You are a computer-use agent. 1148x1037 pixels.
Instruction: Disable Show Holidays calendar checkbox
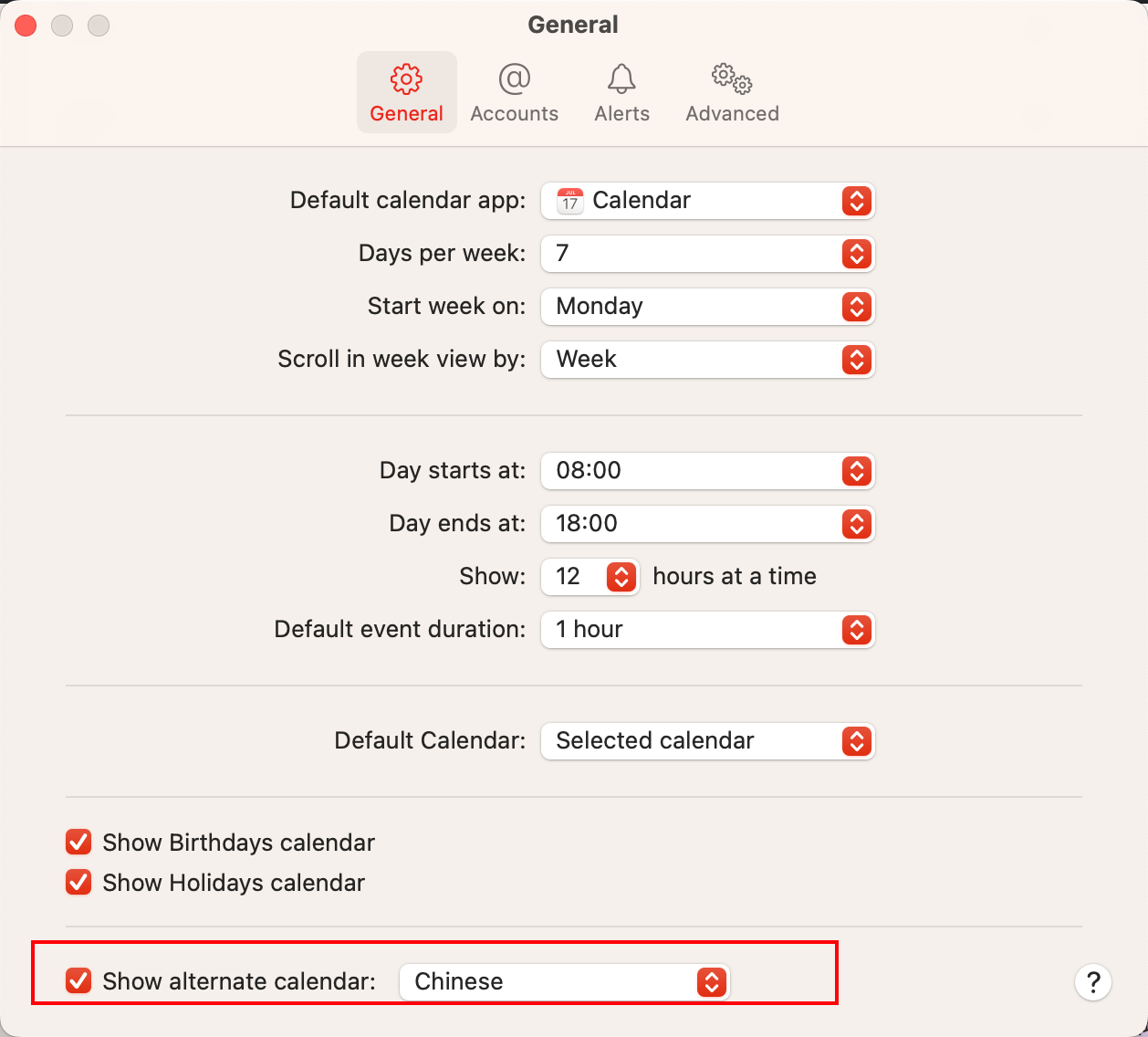click(79, 883)
